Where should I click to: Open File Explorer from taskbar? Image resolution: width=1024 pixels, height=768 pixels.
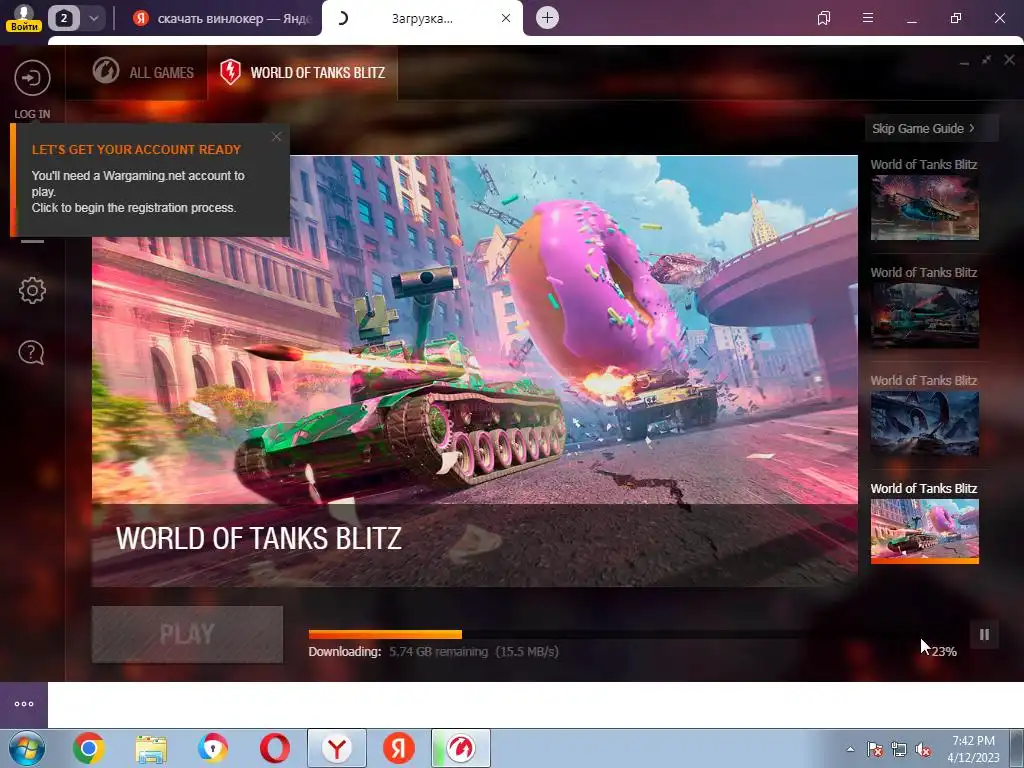(151, 749)
